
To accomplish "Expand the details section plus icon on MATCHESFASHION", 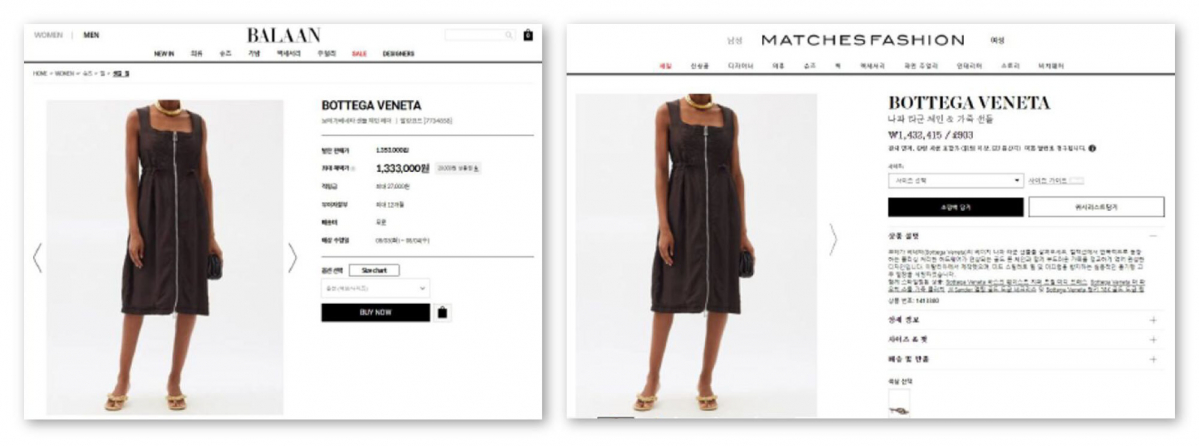I will tap(1153, 320).
